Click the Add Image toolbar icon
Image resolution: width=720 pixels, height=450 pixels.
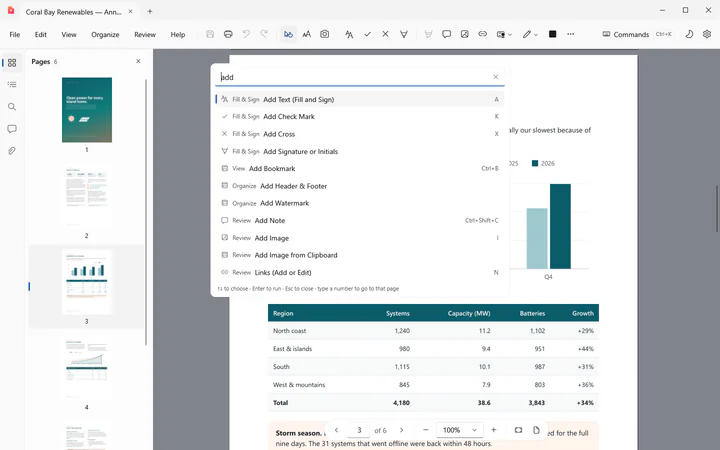pos(465,34)
